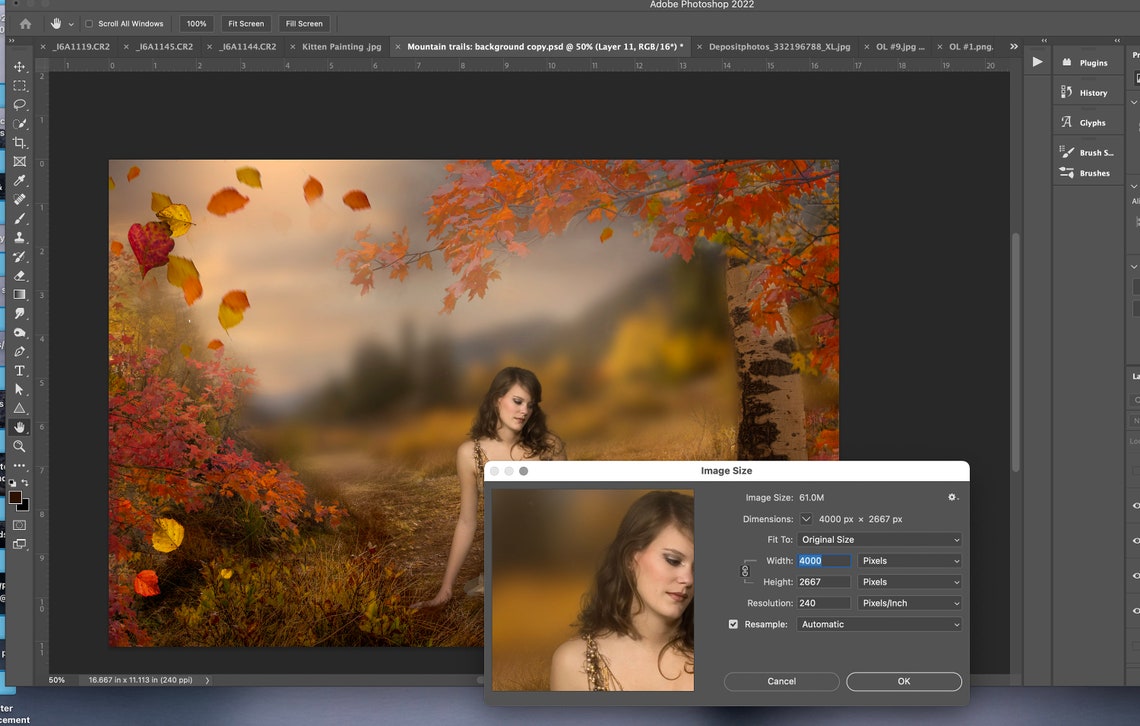
Task: Open the Fit To dropdown
Action: click(878, 539)
